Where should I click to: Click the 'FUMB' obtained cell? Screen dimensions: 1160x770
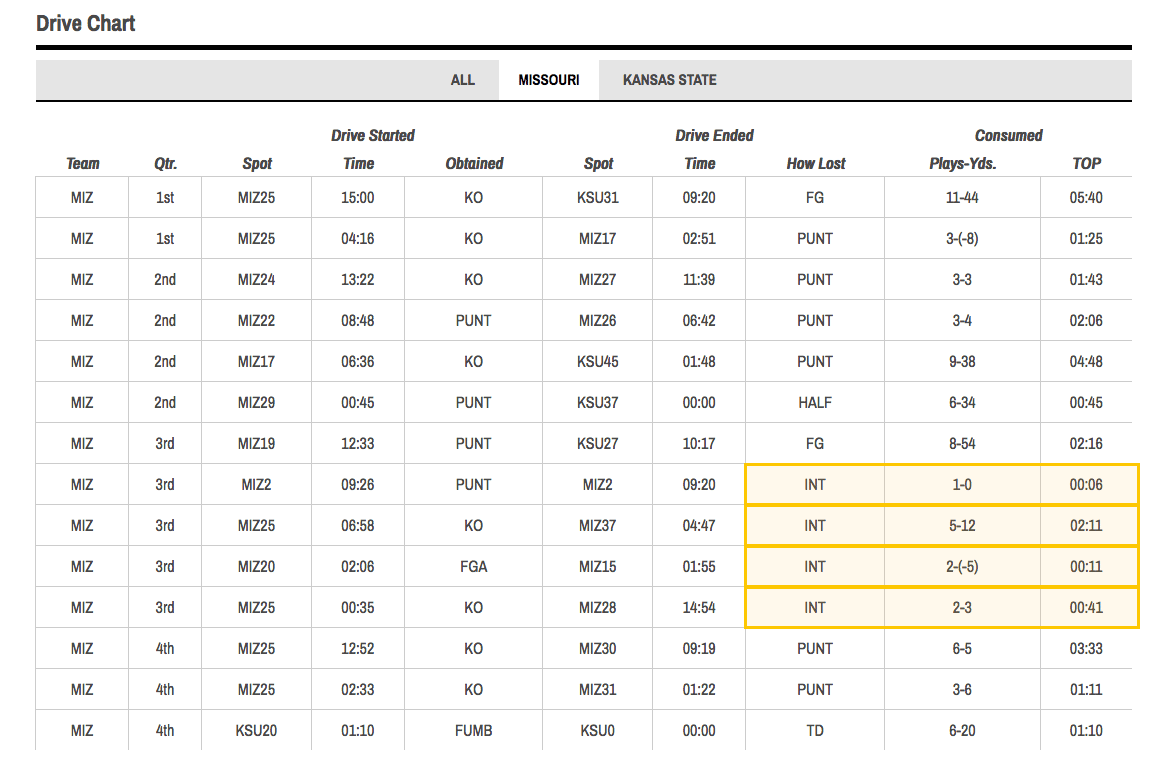coord(473,731)
